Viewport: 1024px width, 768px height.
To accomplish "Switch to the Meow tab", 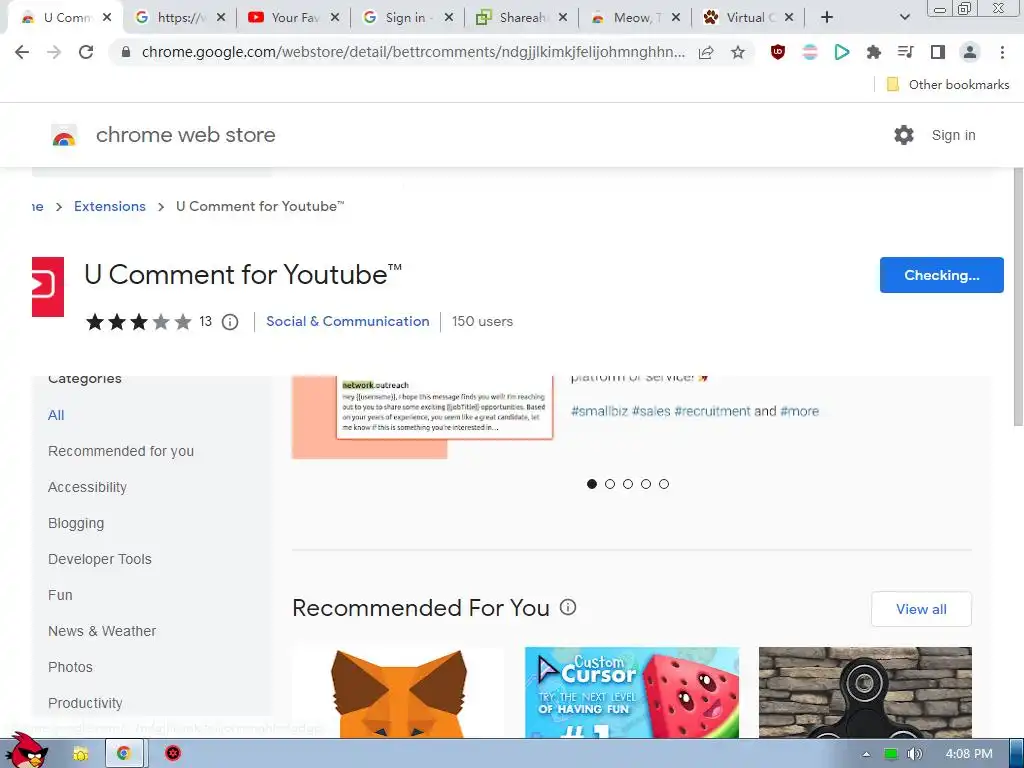I will point(635,18).
